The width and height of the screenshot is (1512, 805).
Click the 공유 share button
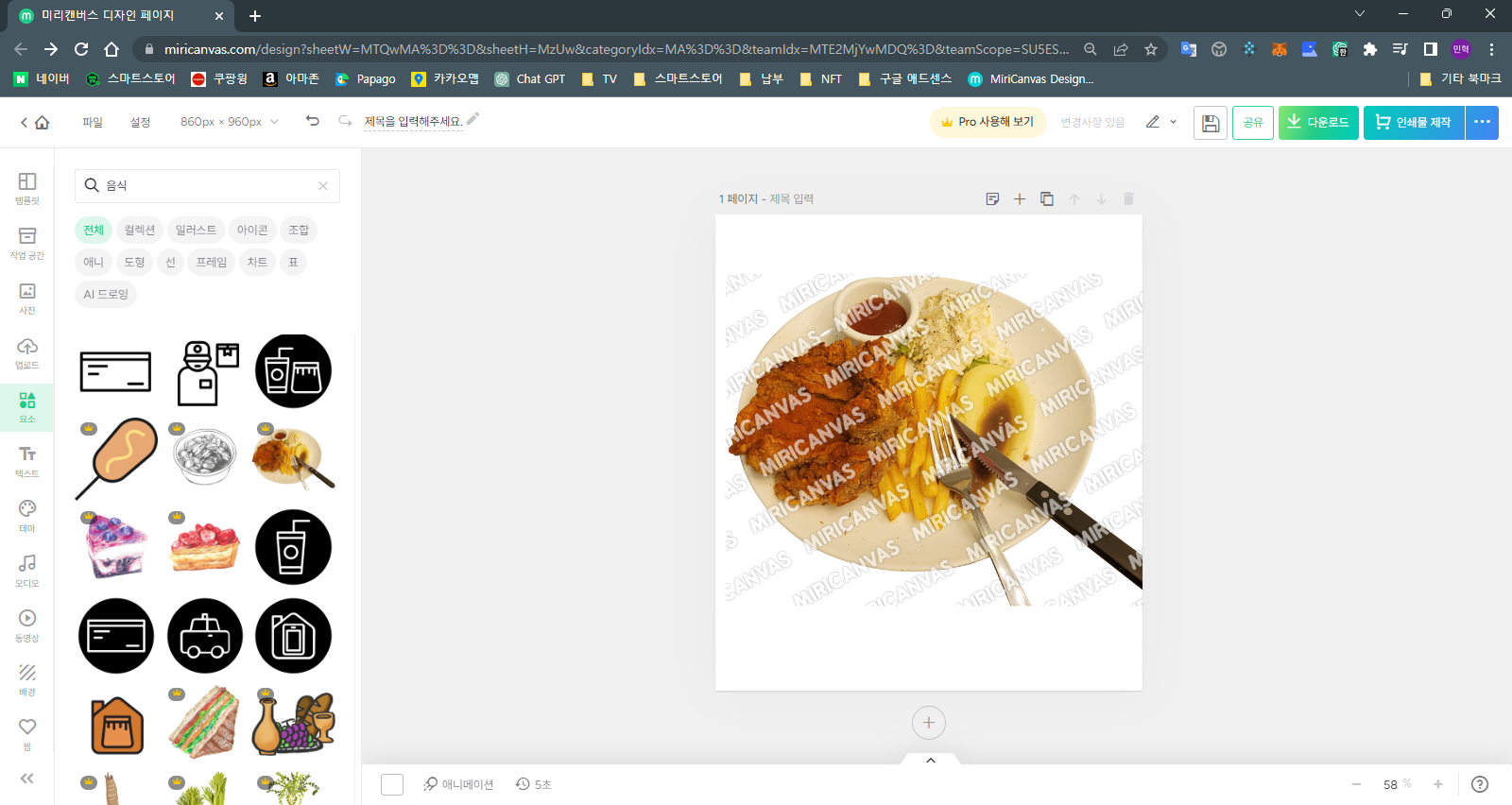coord(1253,123)
